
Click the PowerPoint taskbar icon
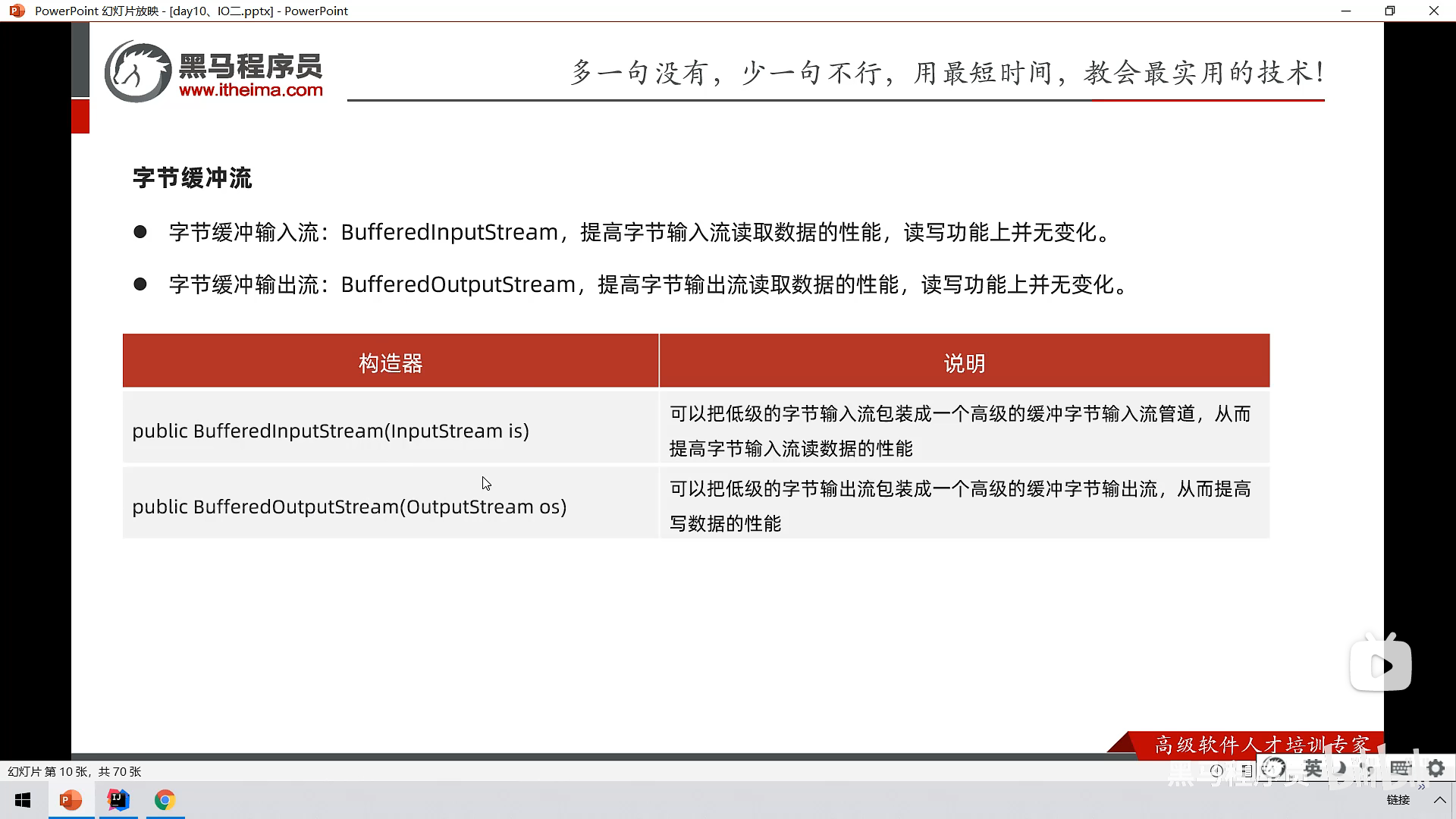(71, 800)
